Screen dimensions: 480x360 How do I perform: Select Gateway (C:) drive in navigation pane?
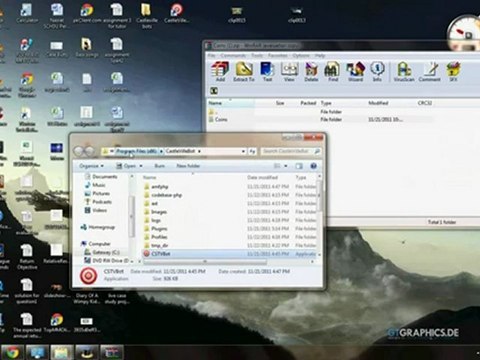106,252
